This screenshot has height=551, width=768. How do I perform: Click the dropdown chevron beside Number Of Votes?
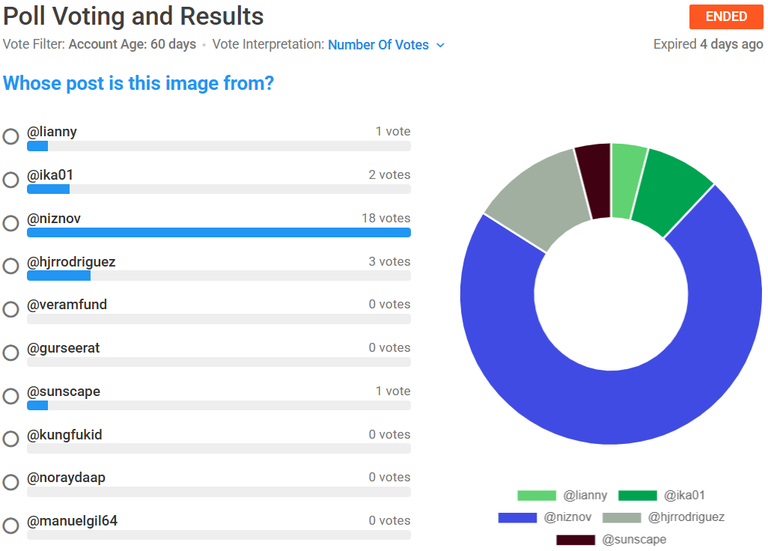(x=440, y=45)
